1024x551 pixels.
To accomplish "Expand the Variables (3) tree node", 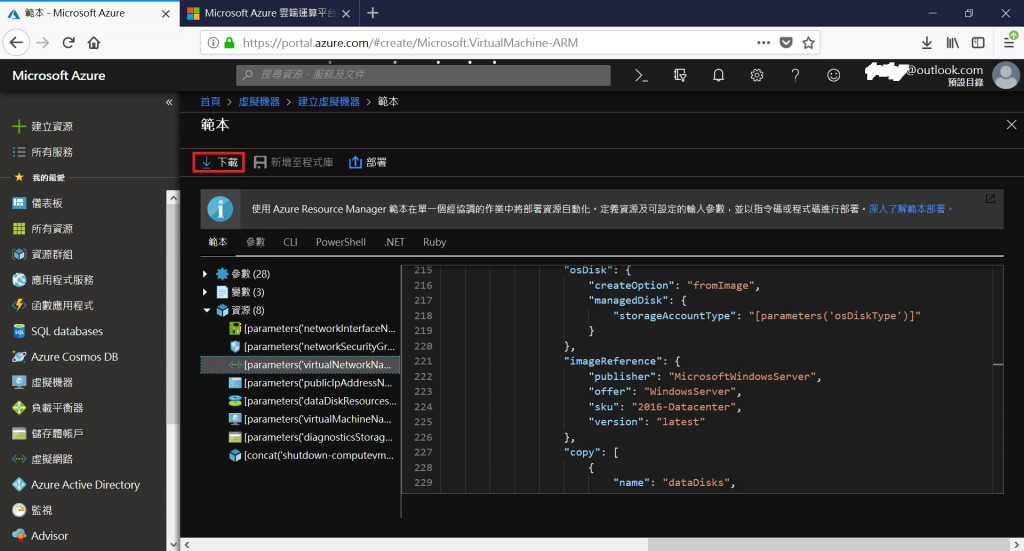I will [205, 292].
